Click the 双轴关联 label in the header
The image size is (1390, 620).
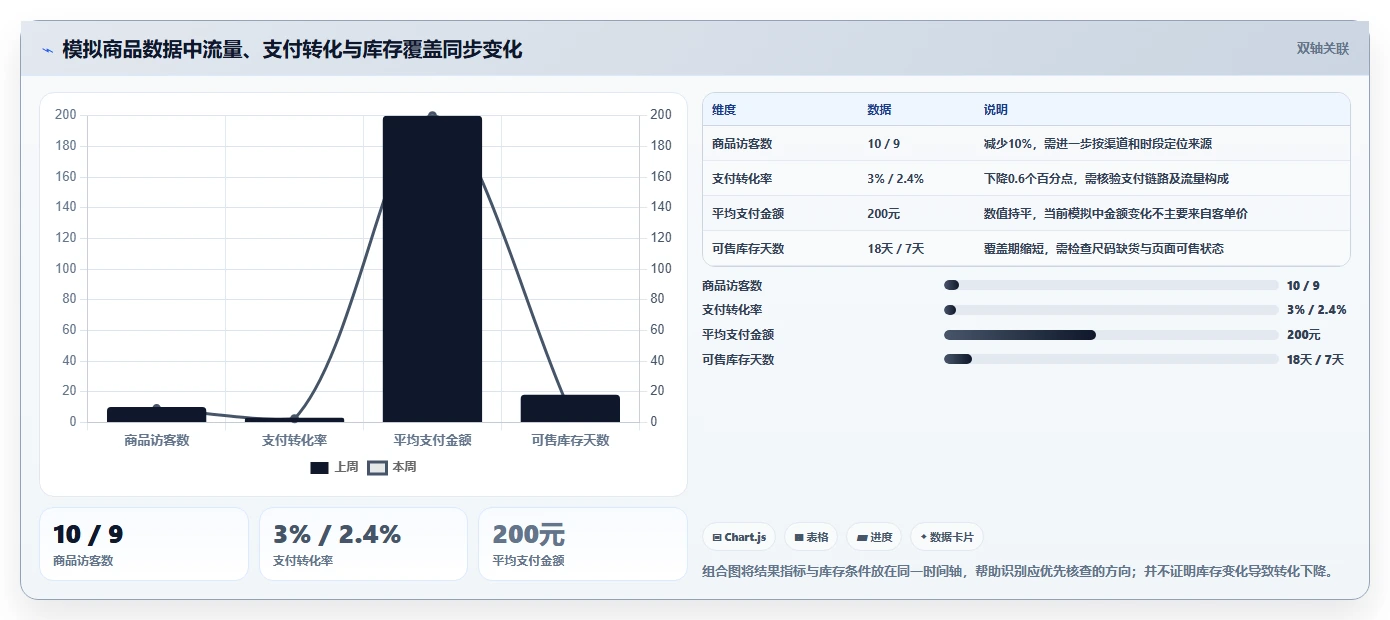(1323, 49)
